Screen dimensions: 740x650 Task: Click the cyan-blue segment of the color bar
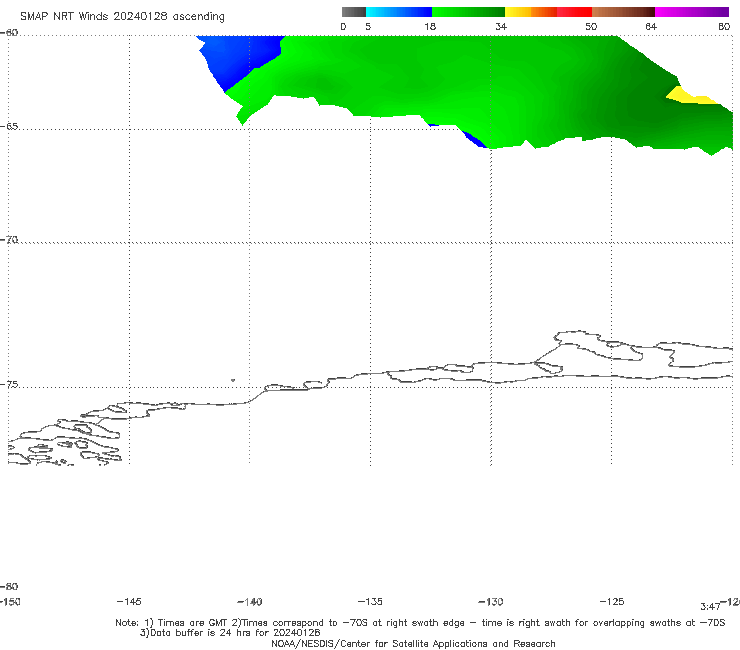[x=399, y=12]
